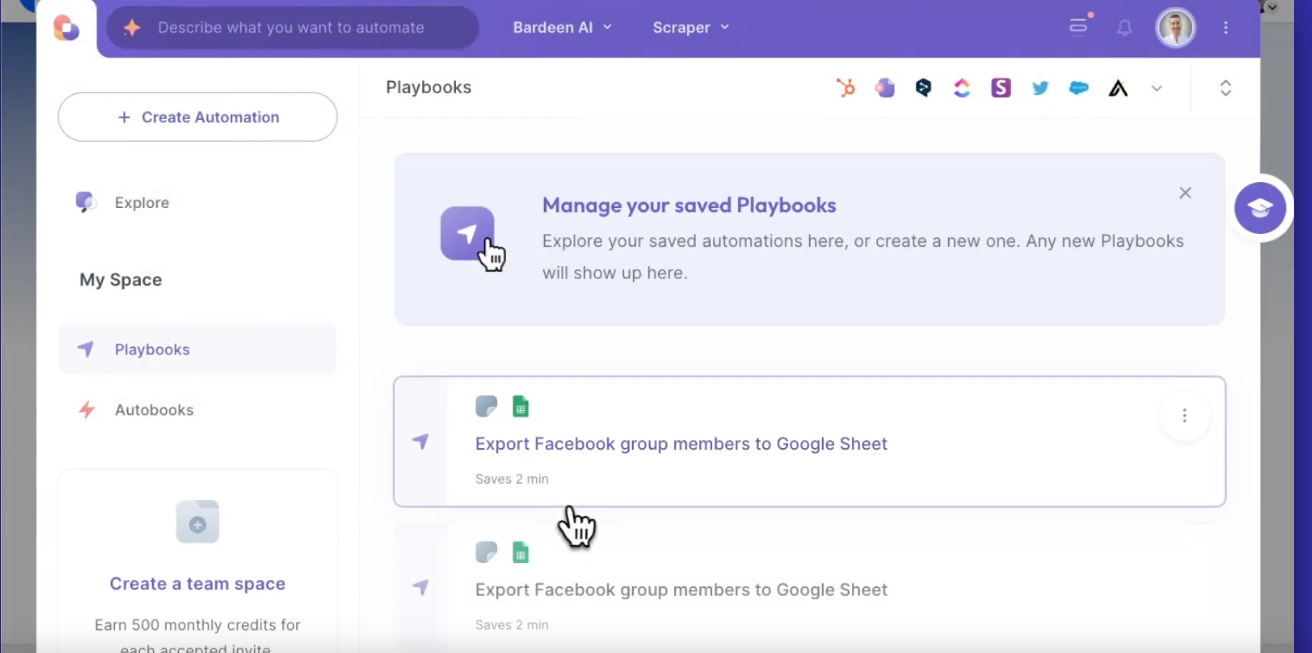1312x653 pixels.
Task: Click the Create Automation button
Action: tap(198, 117)
